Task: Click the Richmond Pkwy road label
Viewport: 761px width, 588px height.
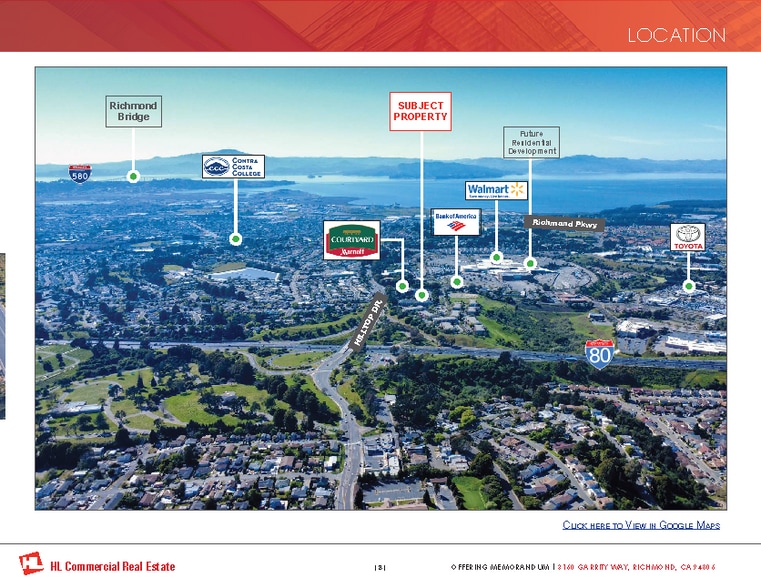Action: 565,223
